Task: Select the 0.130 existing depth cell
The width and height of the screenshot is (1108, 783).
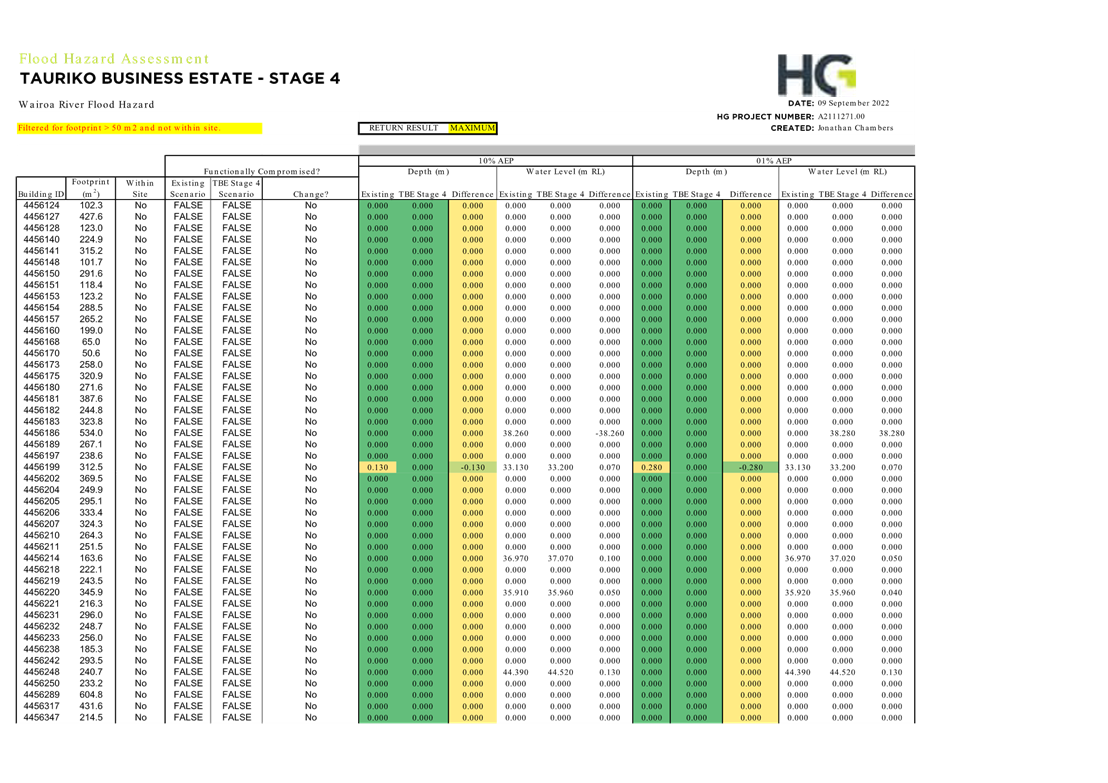Action: coord(378,467)
